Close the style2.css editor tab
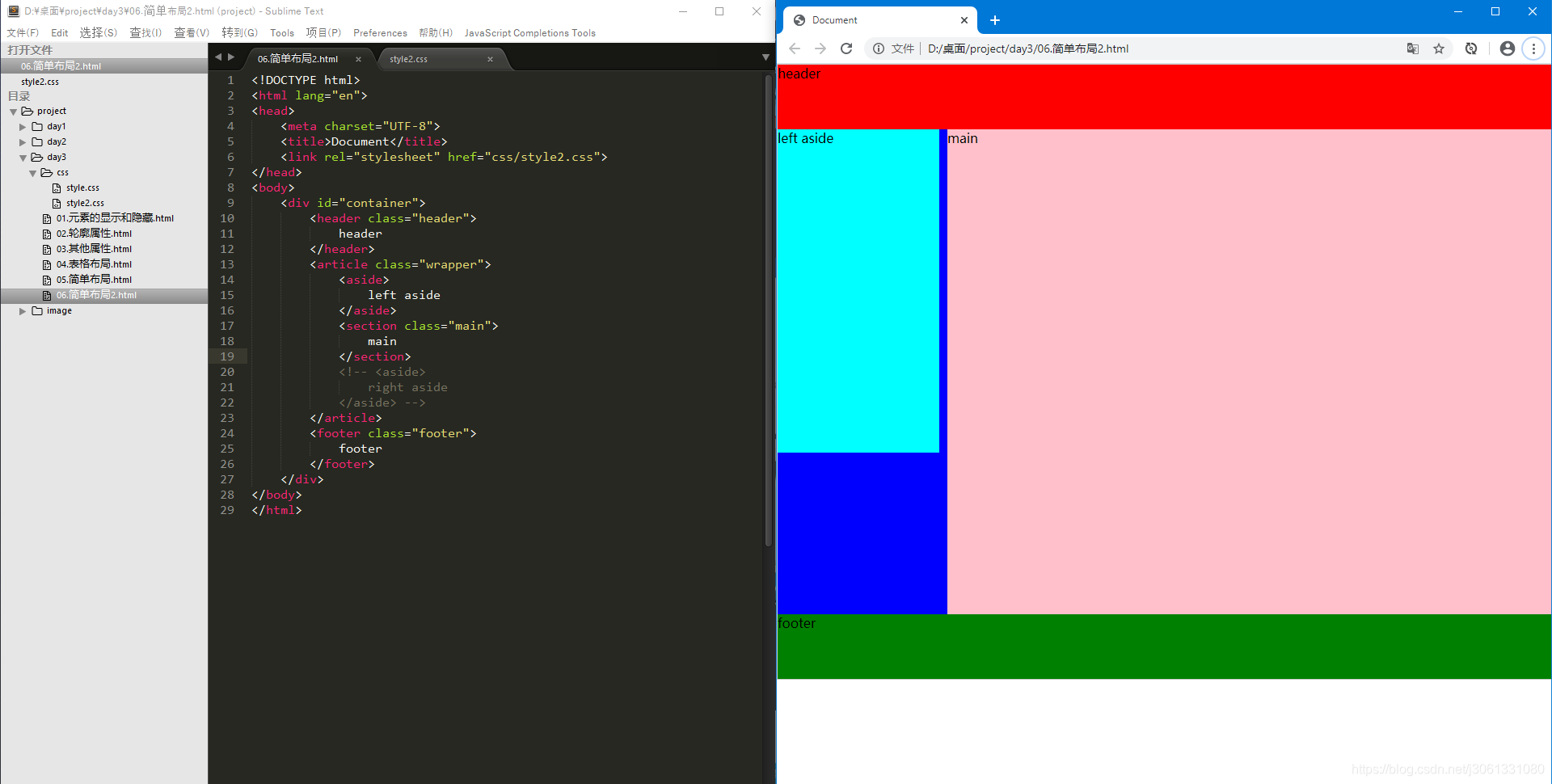This screenshot has height=784, width=1552. click(x=490, y=59)
